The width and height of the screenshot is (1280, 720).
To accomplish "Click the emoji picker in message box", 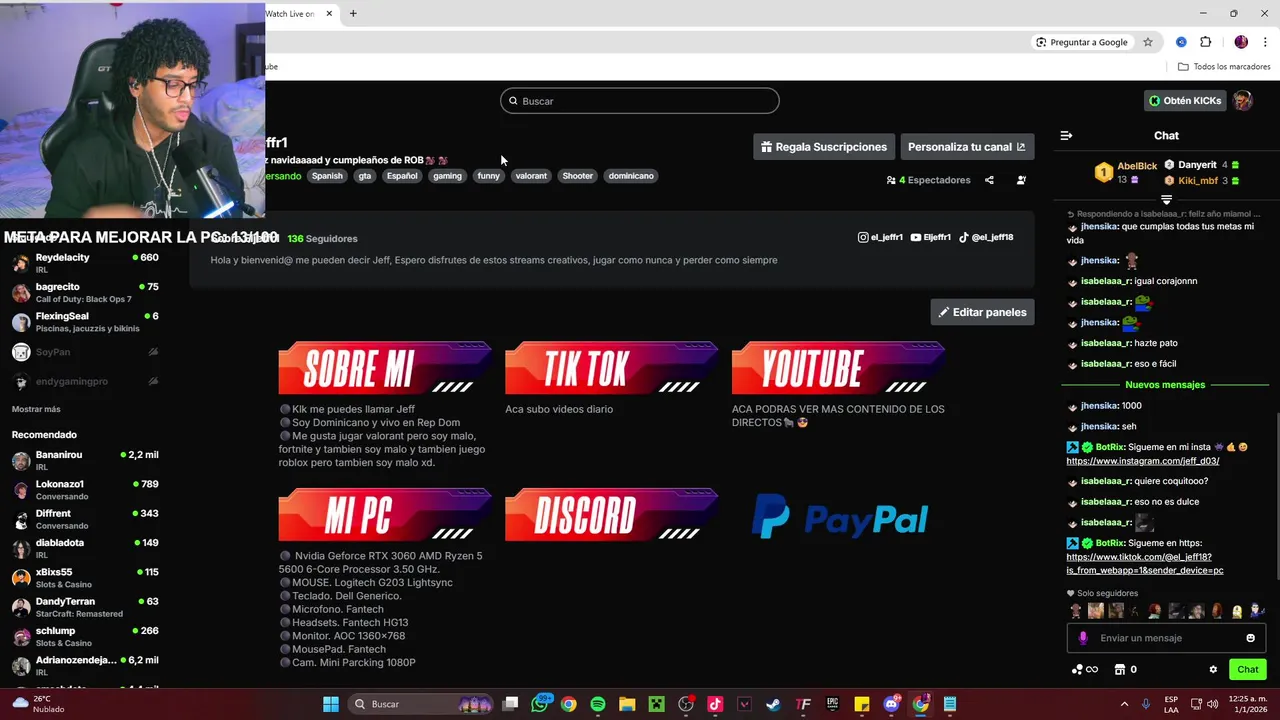I will point(1250,638).
